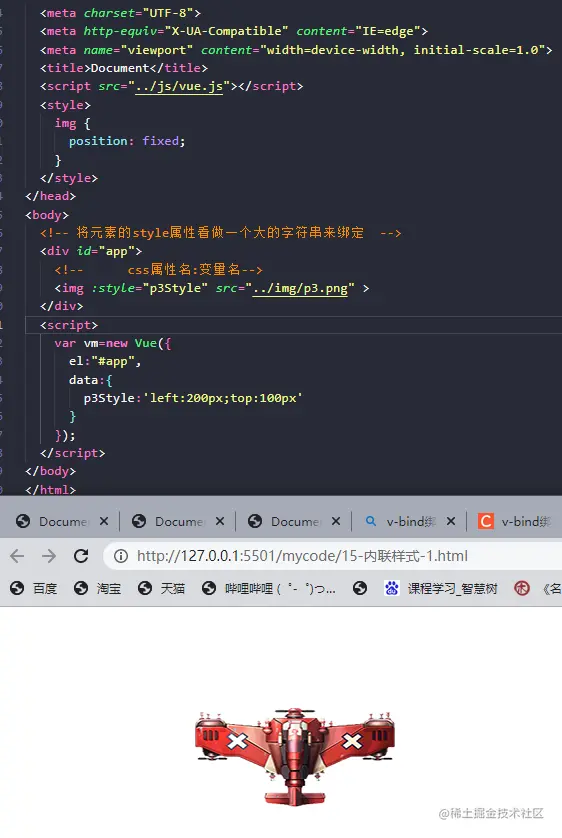This screenshot has height=838, width=562.
Task: Click the 'position: fixed;' CSS line
Action: tap(127, 141)
